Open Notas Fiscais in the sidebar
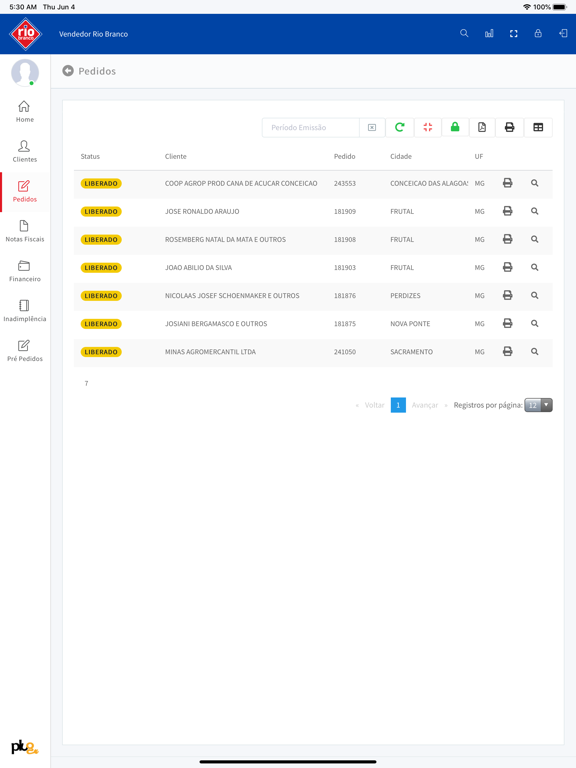 click(24, 231)
